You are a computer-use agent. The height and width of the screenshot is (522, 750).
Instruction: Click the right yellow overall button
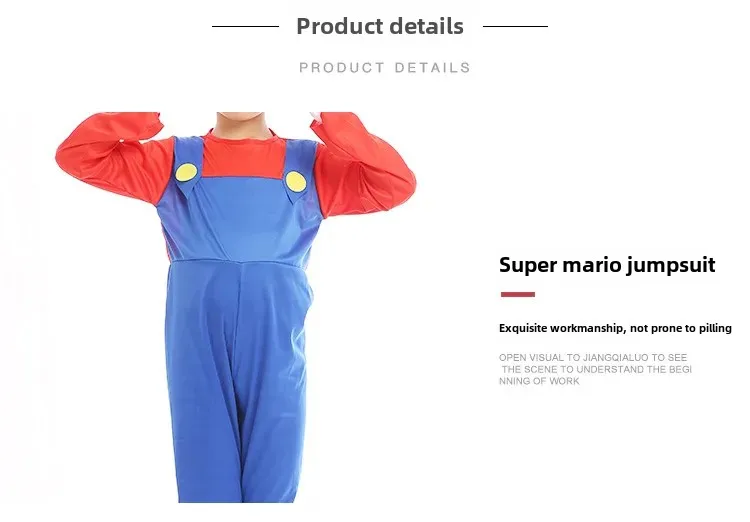click(x=296, y=182)
